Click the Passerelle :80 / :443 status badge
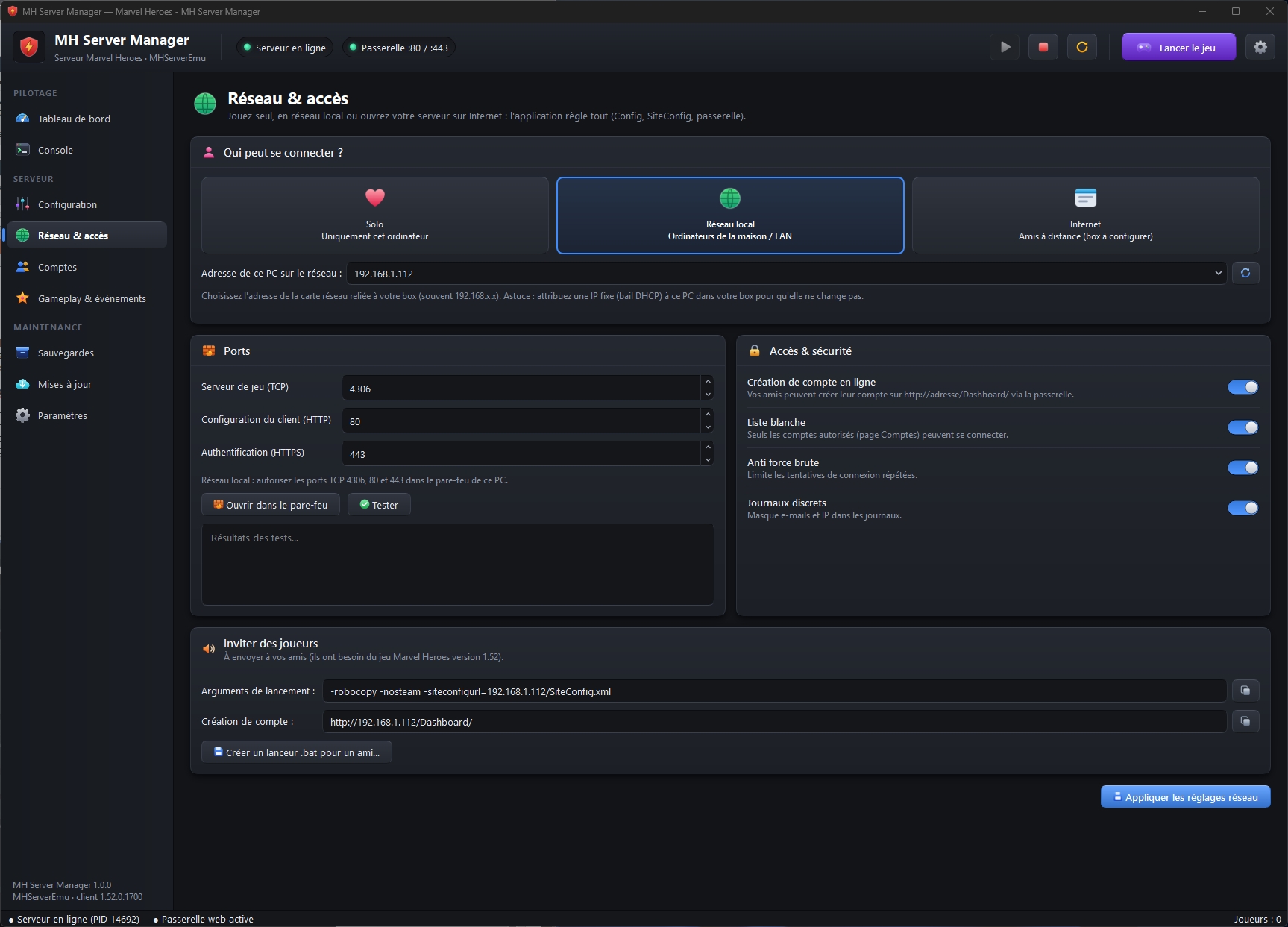 [399, 48]
